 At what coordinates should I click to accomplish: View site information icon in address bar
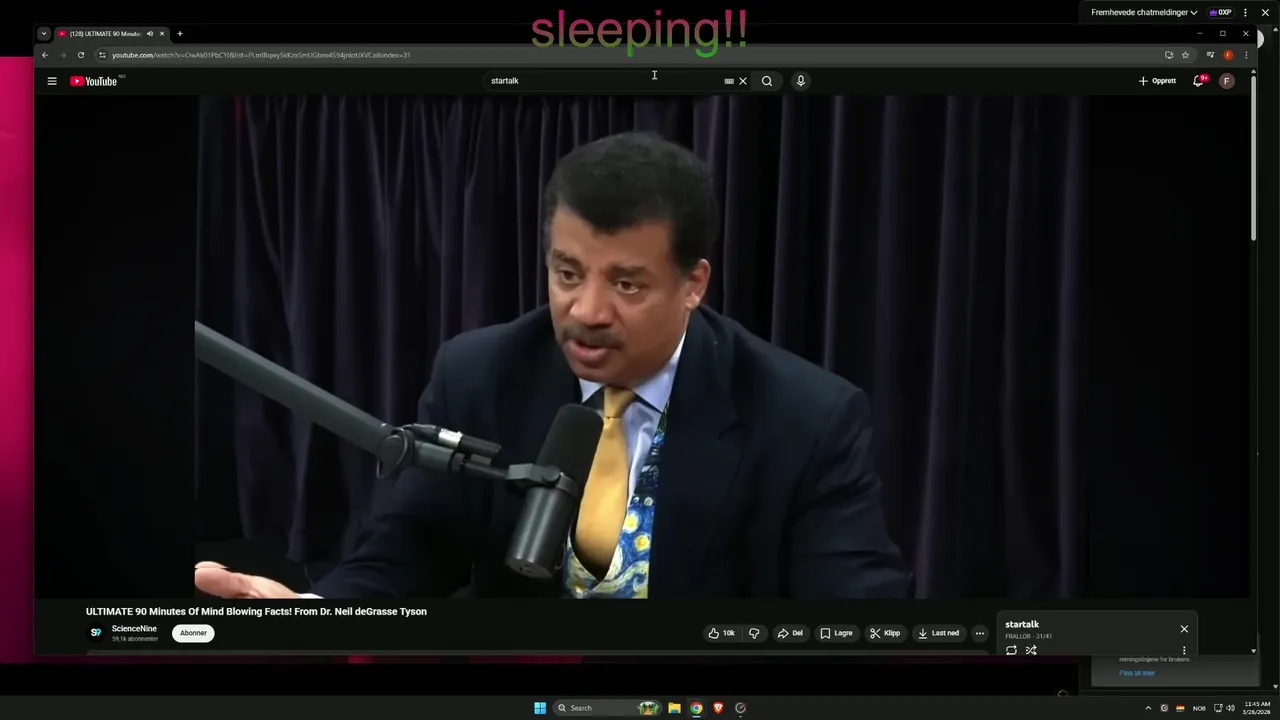[x=102, y=55]
